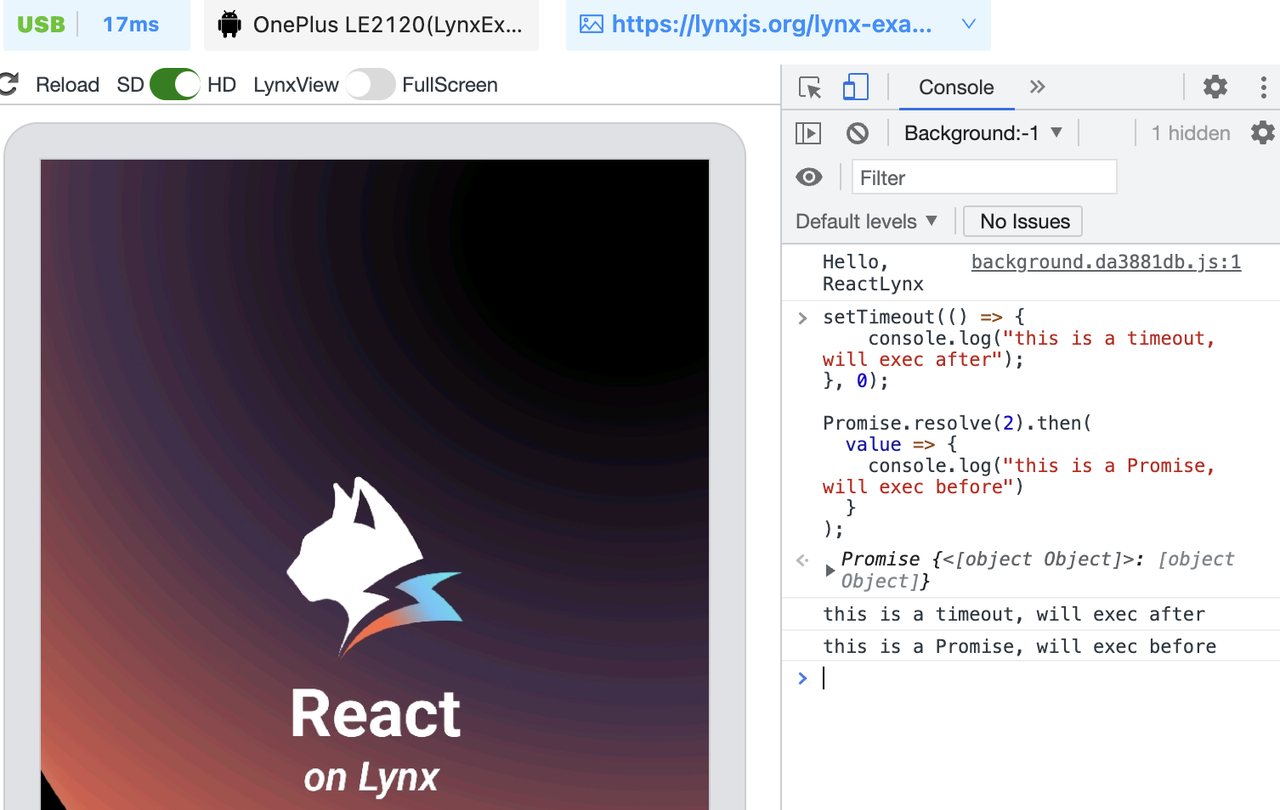Open the background.da3881db.js:1 source link

tap(1106, 262)
